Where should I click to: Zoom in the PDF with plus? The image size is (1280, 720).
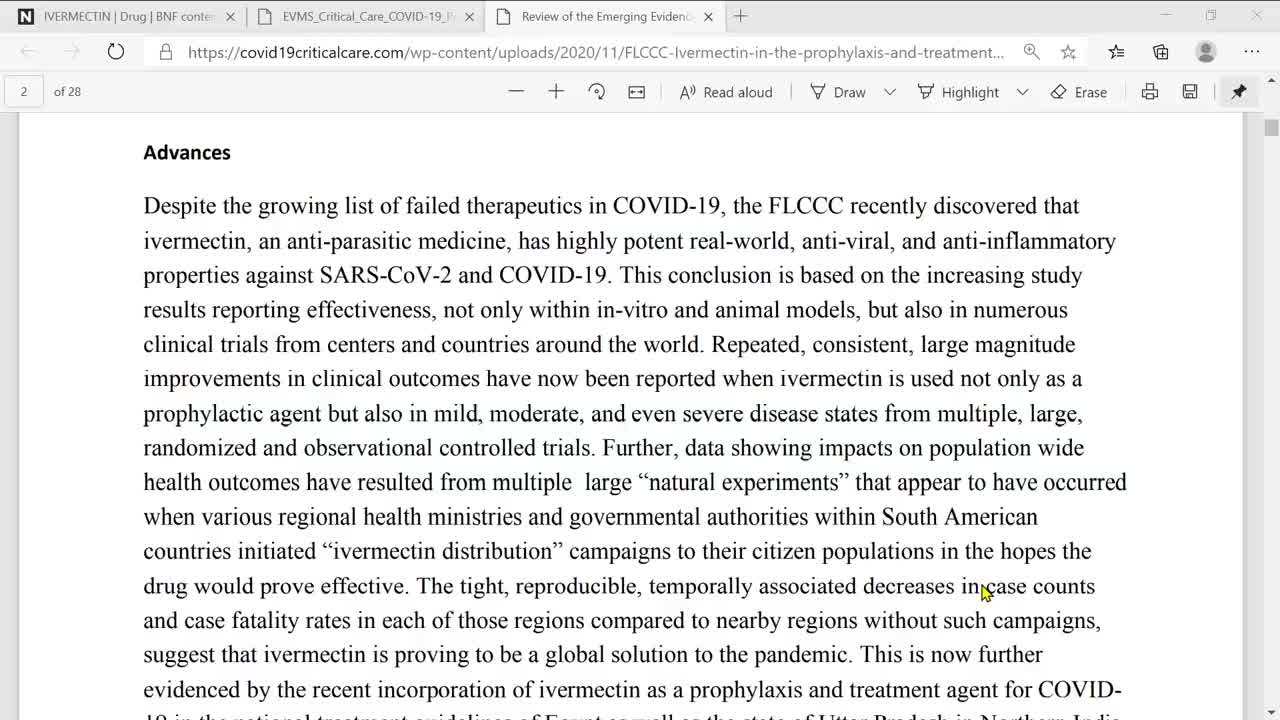pyautogui.click(x=556, y=91)
